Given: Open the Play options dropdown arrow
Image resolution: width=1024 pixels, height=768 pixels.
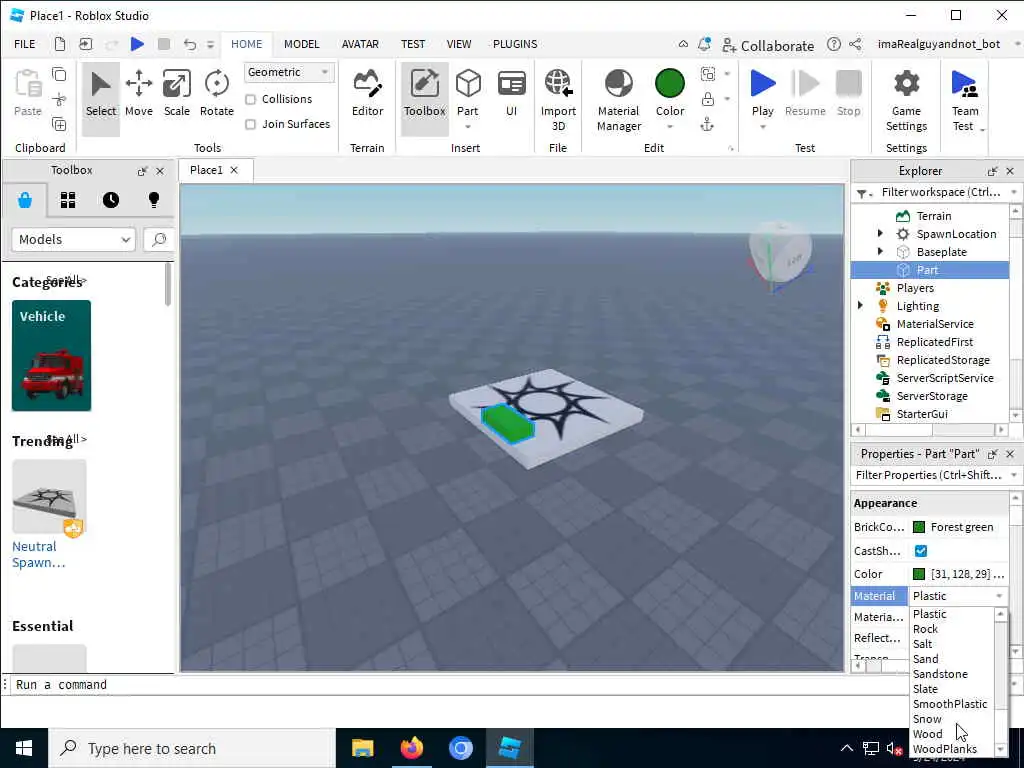Looking at the screenshot, I should point(762,127).
